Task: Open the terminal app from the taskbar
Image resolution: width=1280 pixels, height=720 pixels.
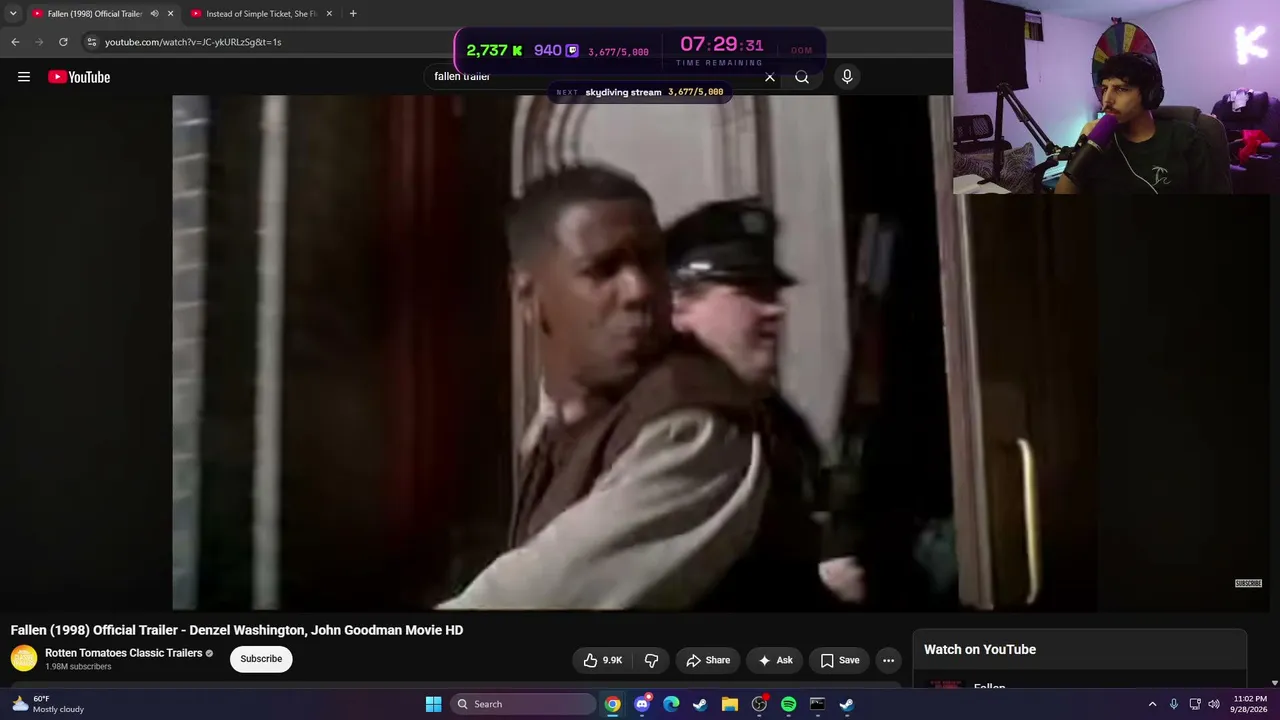Action: click(817, 704)
